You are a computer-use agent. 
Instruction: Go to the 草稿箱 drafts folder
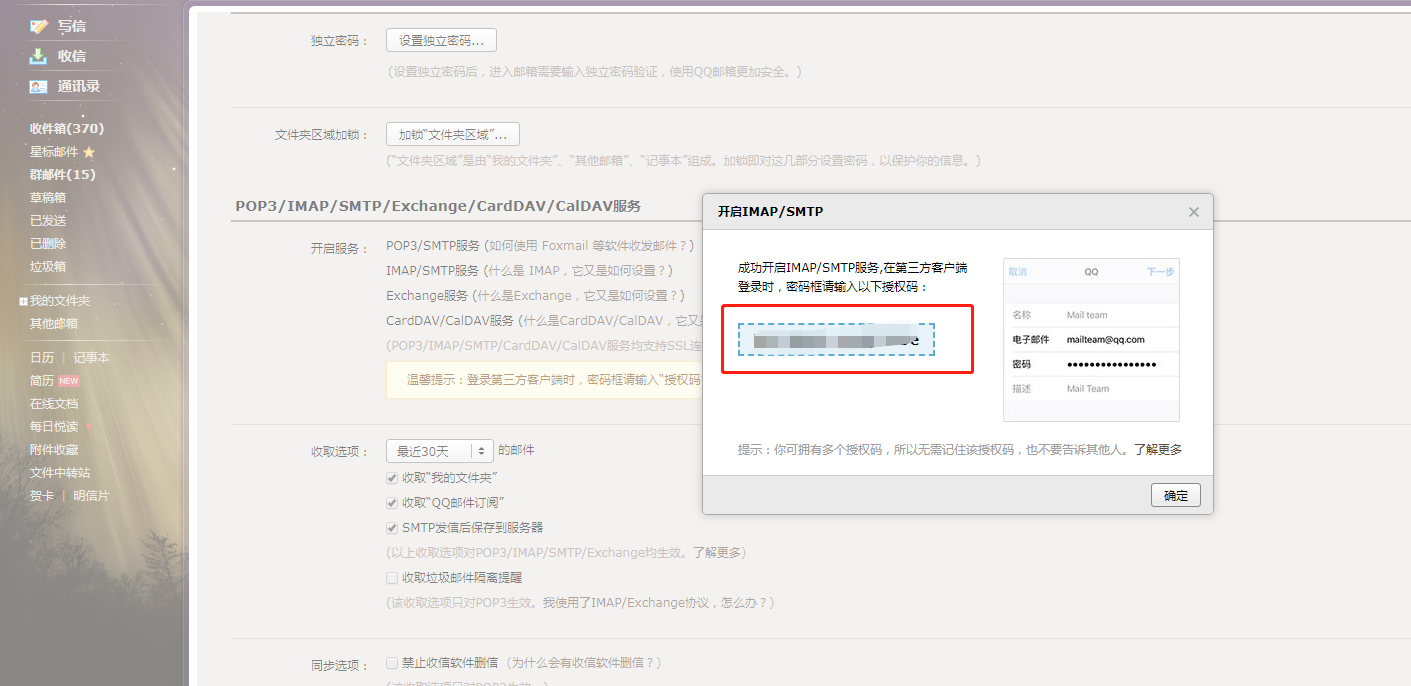(x=48, y=198)
